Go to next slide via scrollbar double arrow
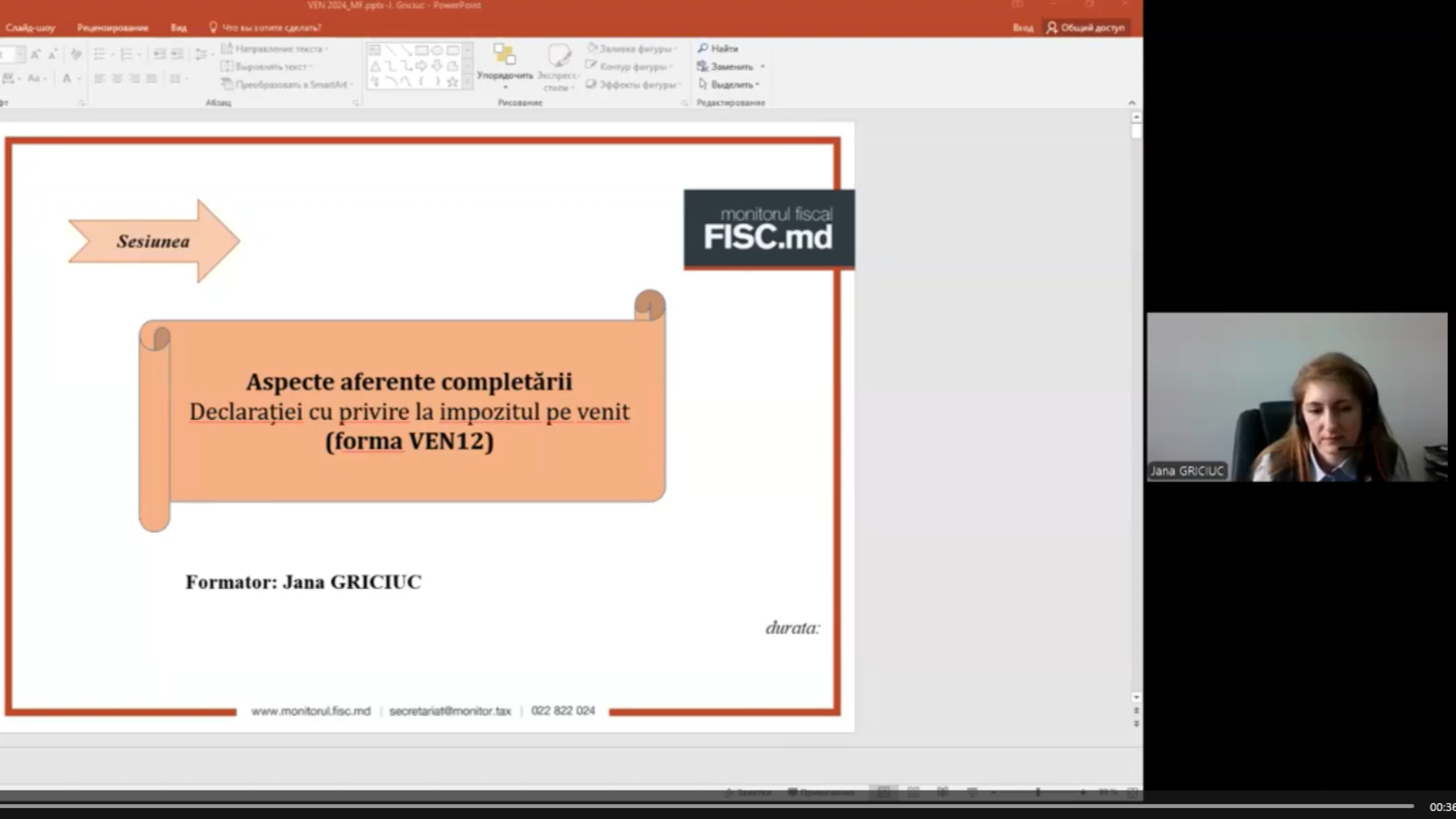The image size is (1456, 819). 1136,724
